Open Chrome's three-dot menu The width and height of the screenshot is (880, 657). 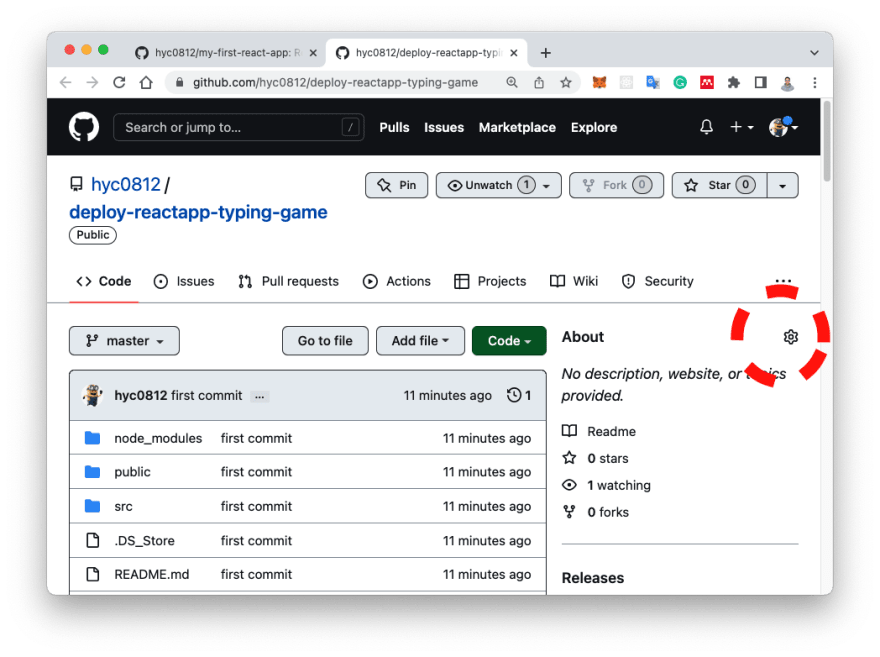click(x=814, y=82)
